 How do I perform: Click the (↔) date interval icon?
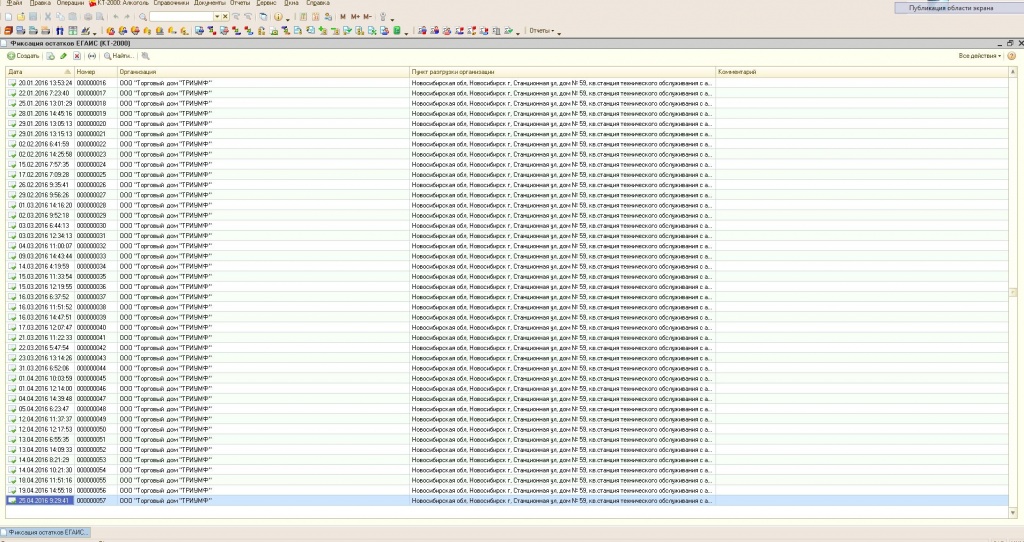pos(92,56)
